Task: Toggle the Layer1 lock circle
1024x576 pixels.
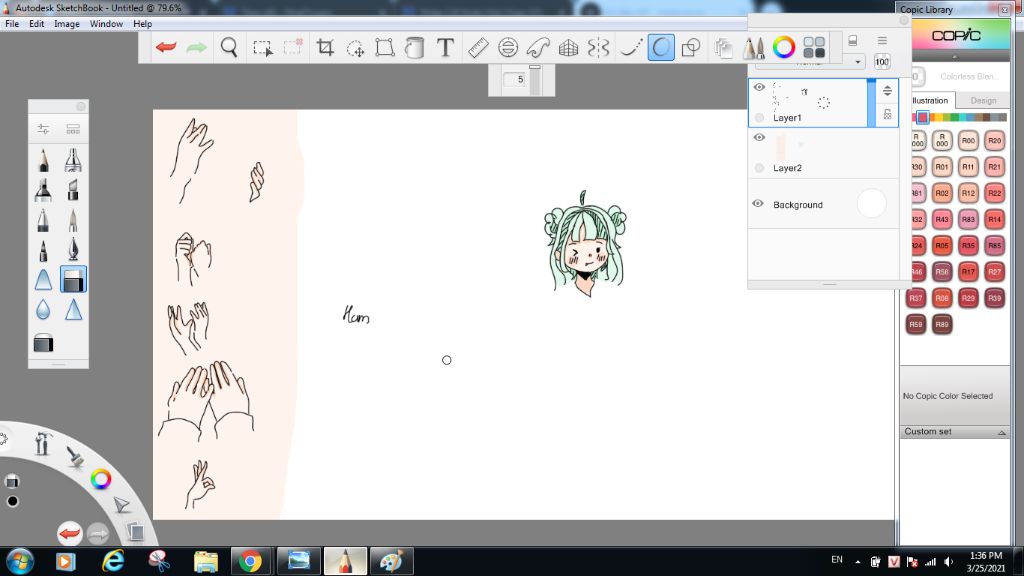Action: (759, 118)
